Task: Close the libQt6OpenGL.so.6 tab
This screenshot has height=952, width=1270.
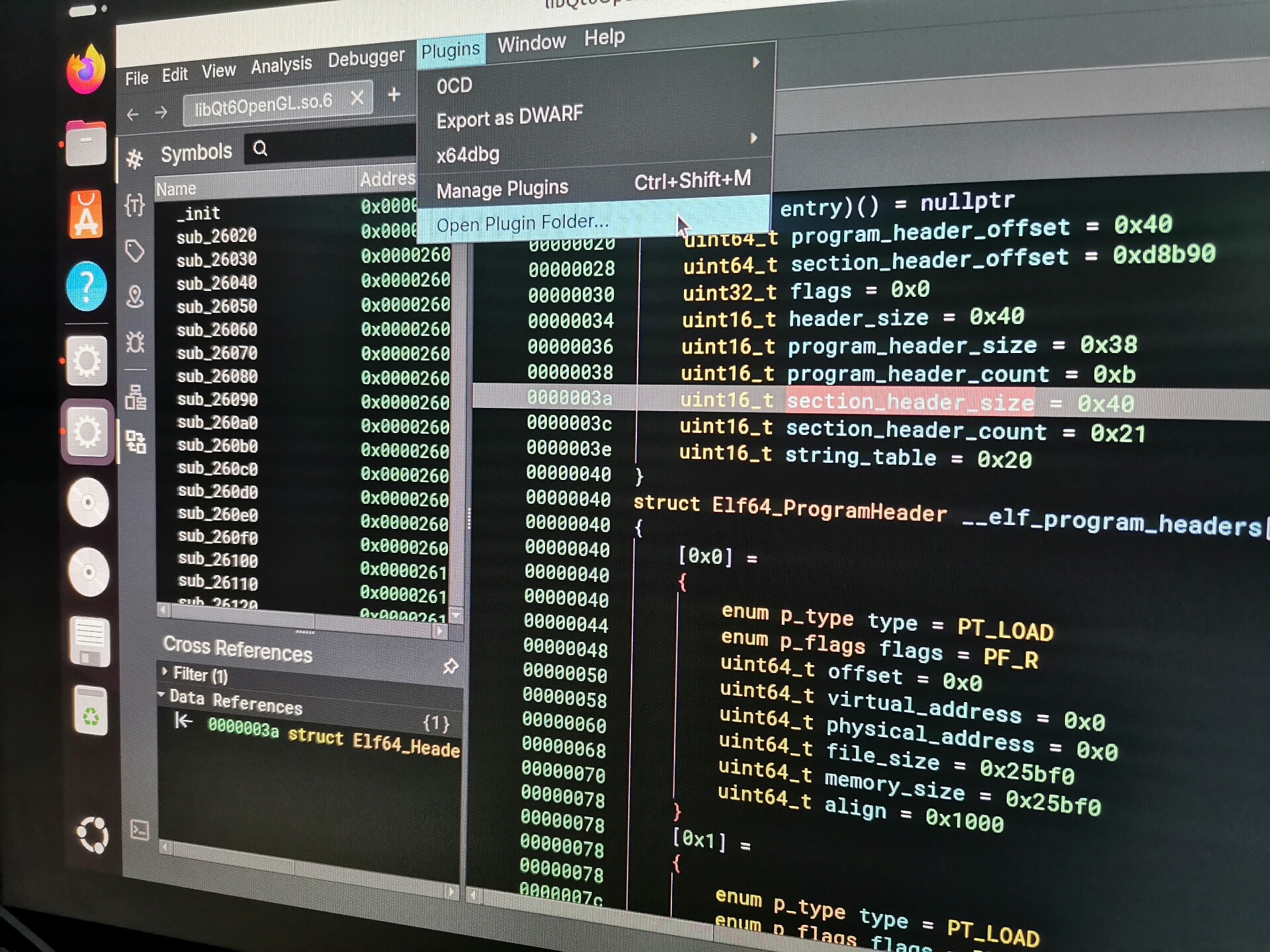Action: point(357,98)
